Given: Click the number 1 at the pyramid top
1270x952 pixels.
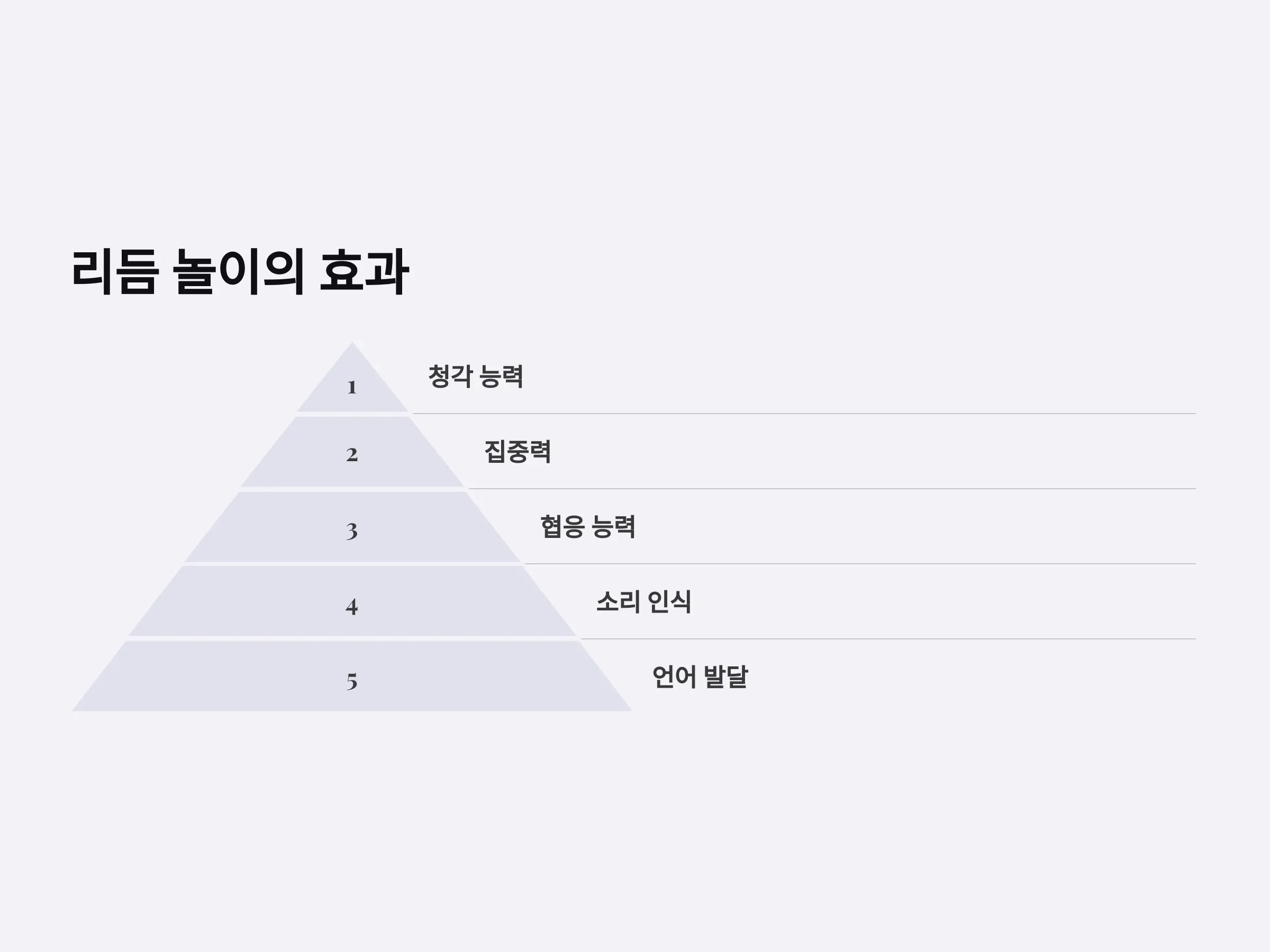Looking at the screenshot, I should [x=352, y=387].
